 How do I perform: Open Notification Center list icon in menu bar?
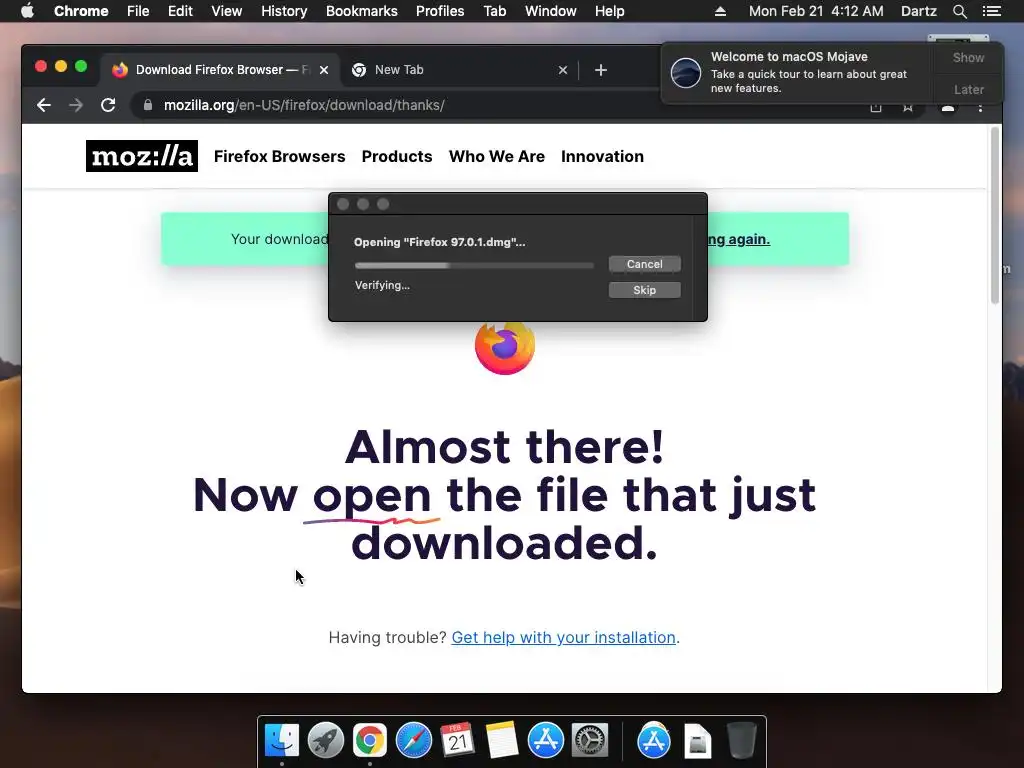tap(991, 11)
